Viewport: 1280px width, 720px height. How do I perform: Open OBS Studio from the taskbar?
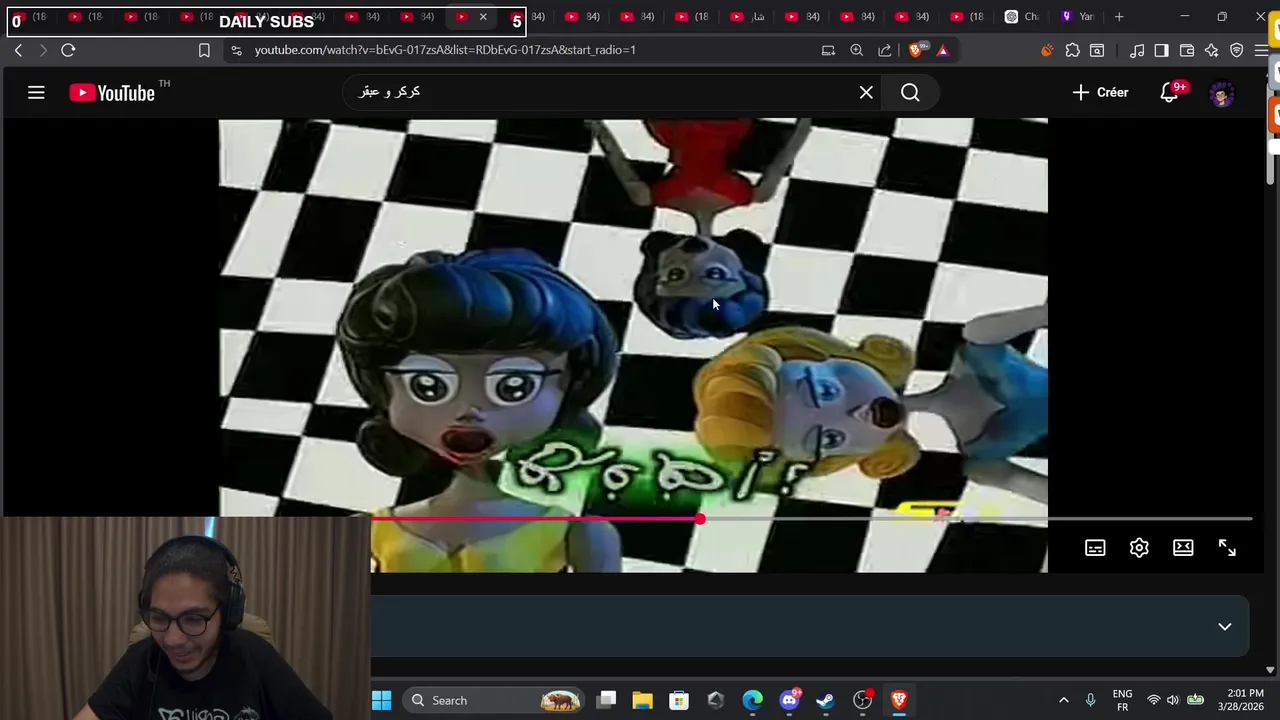[862, 700]
